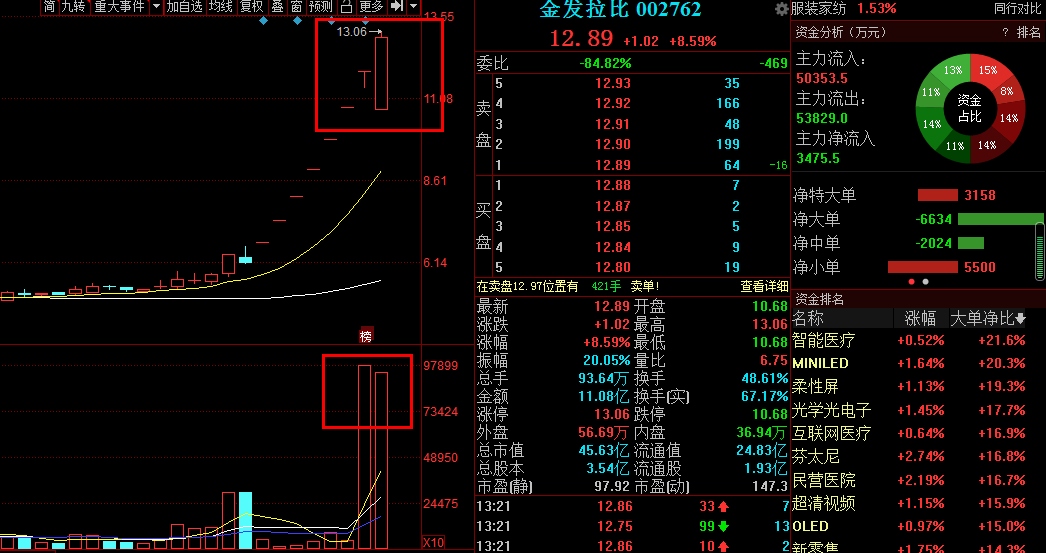
Task: Toggle the 叠 overlay button
Action: [278, 7]
